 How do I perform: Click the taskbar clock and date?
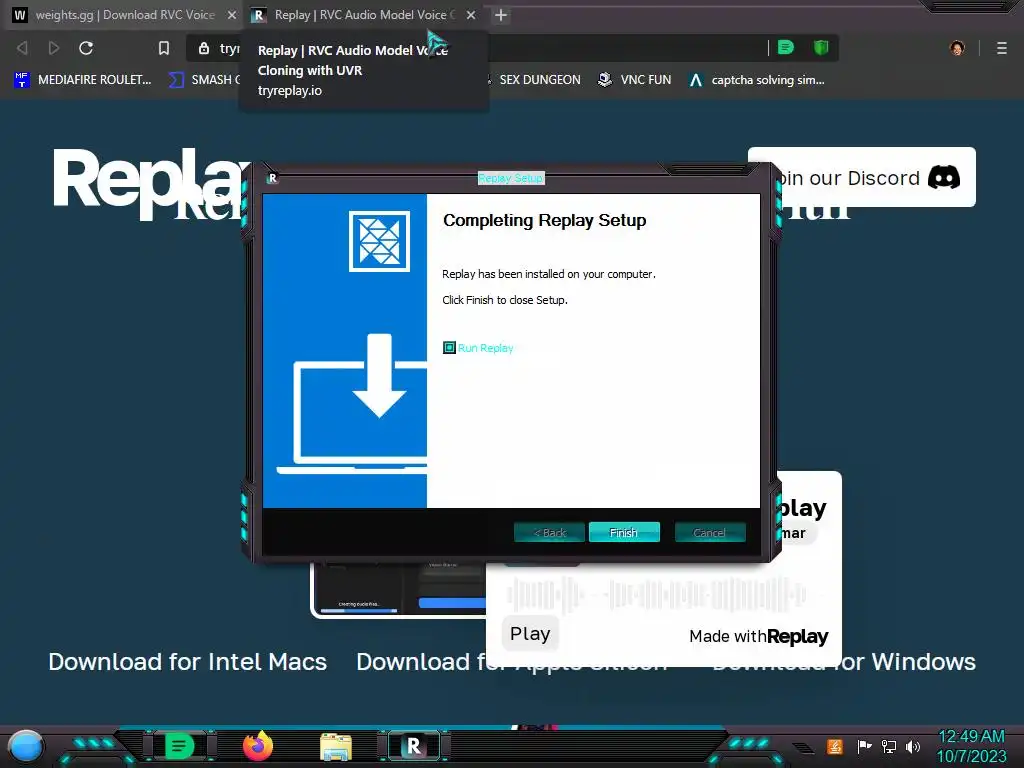[972, 746]
